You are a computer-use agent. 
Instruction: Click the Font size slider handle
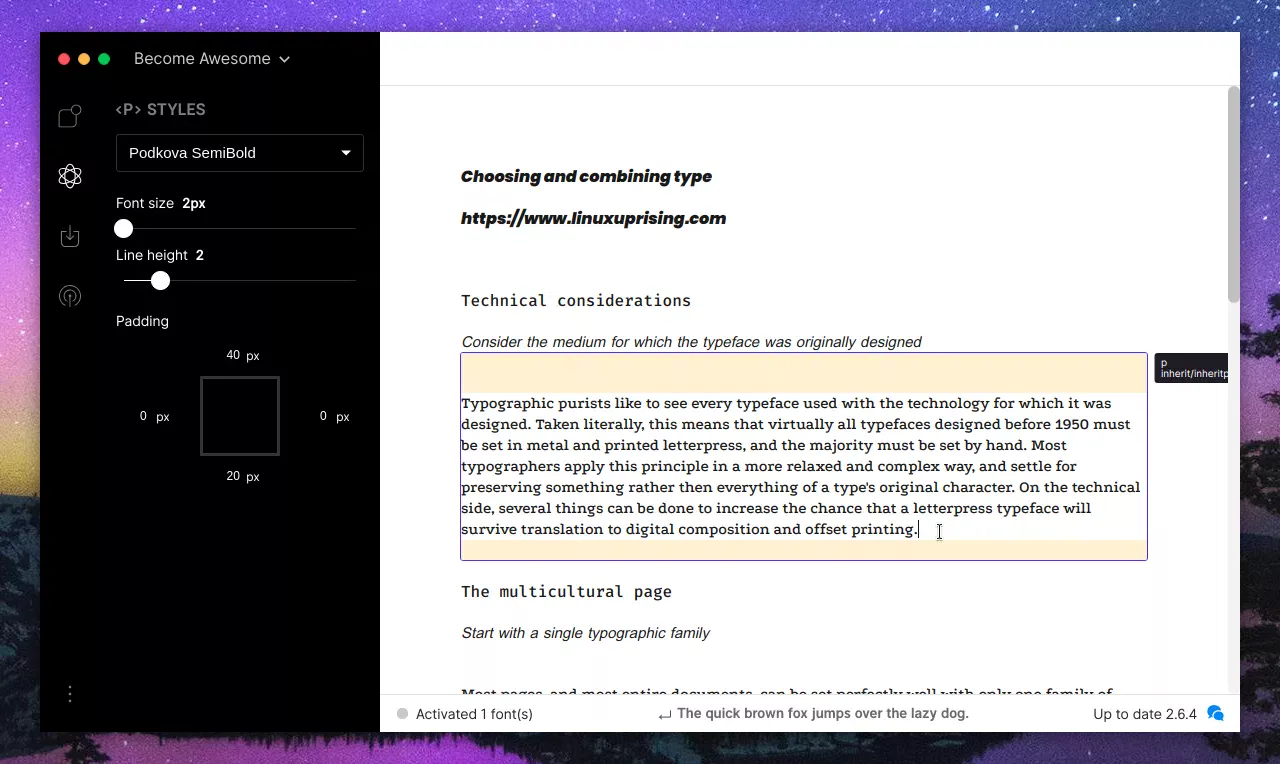pyautogui.click(x=124, y=229)
